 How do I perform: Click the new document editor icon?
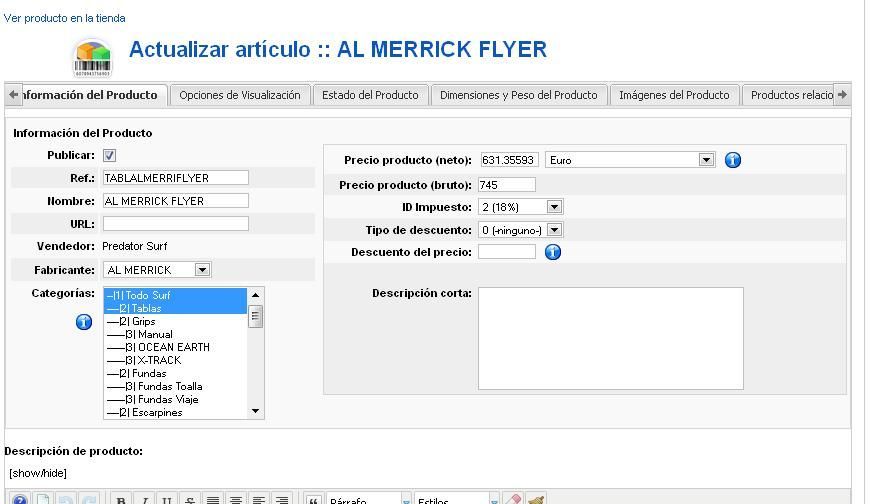[x=43, y=500]
